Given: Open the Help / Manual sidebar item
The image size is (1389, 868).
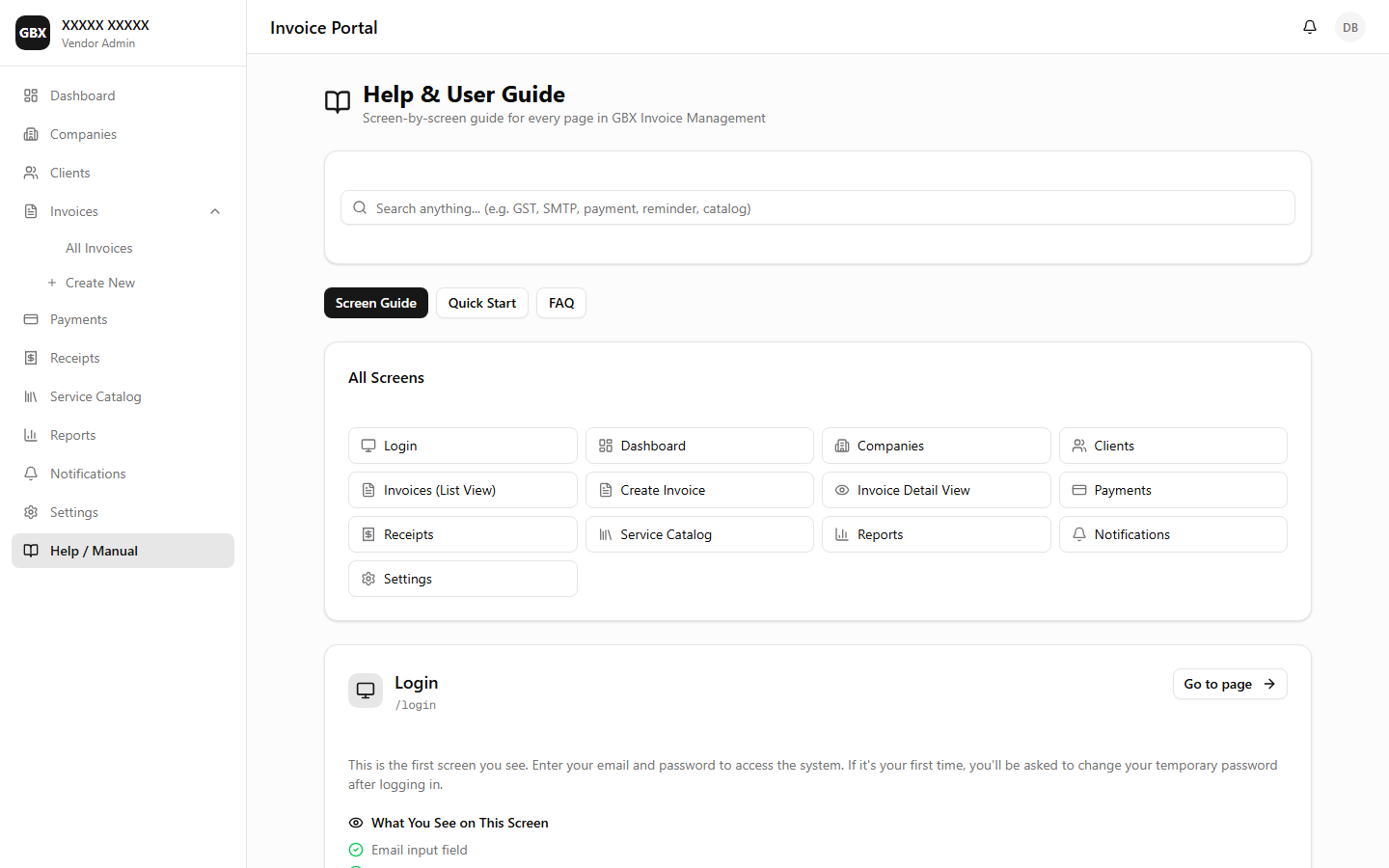Looking at the screenshot, I should pyautogui.click(x=123, y=551).
